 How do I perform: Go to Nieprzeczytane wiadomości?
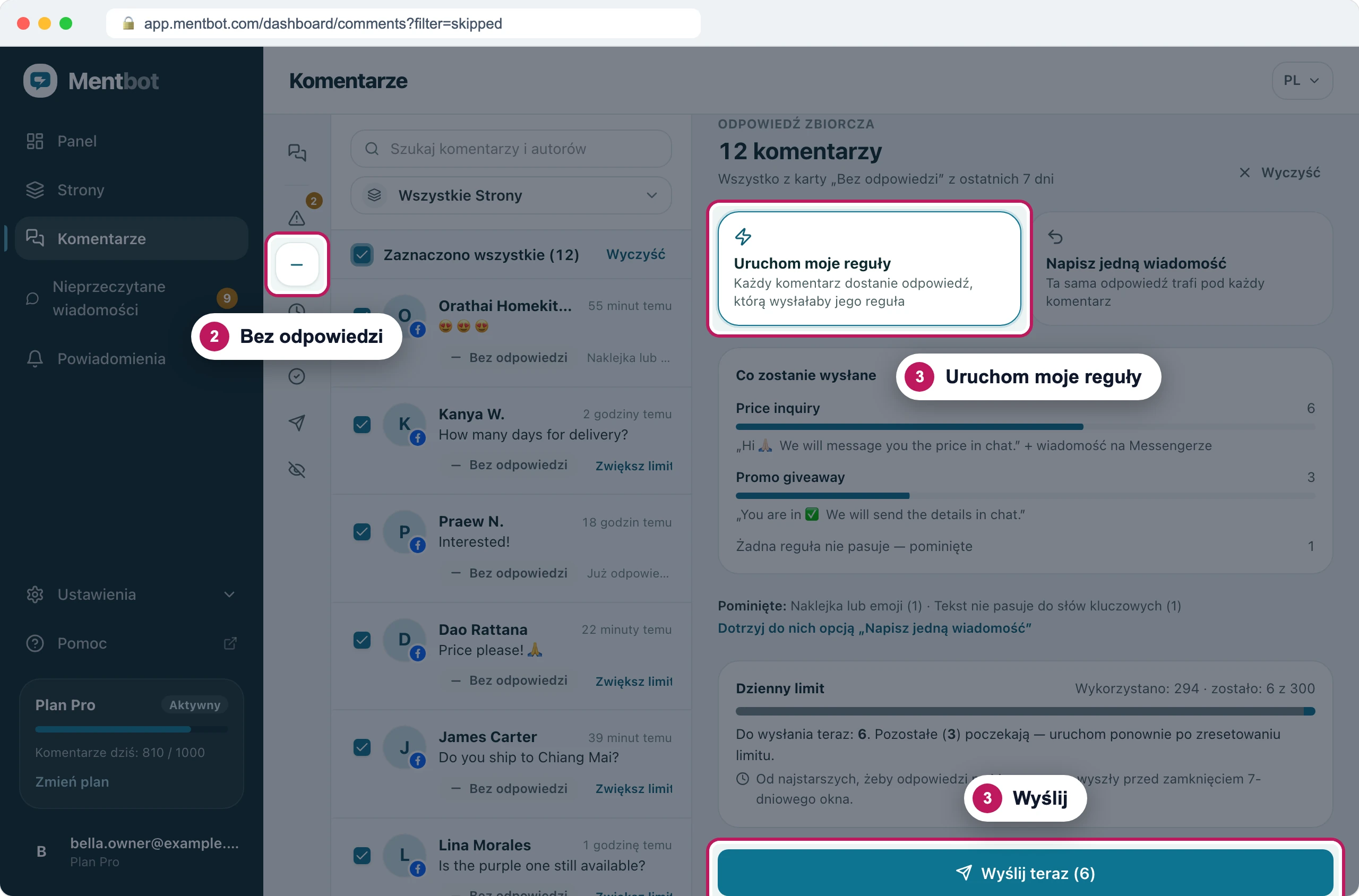tap(132, 298)
